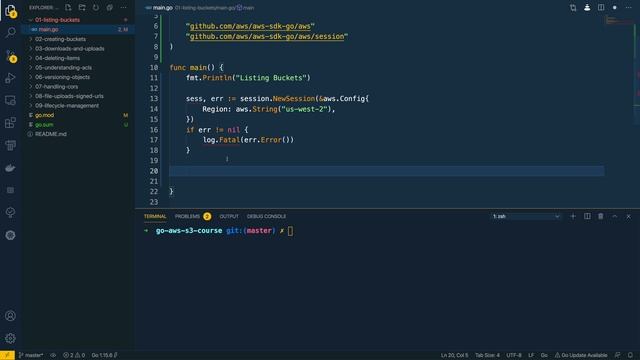Open the Search view in activity bar
640x360 pixels.
pos(11,33)
